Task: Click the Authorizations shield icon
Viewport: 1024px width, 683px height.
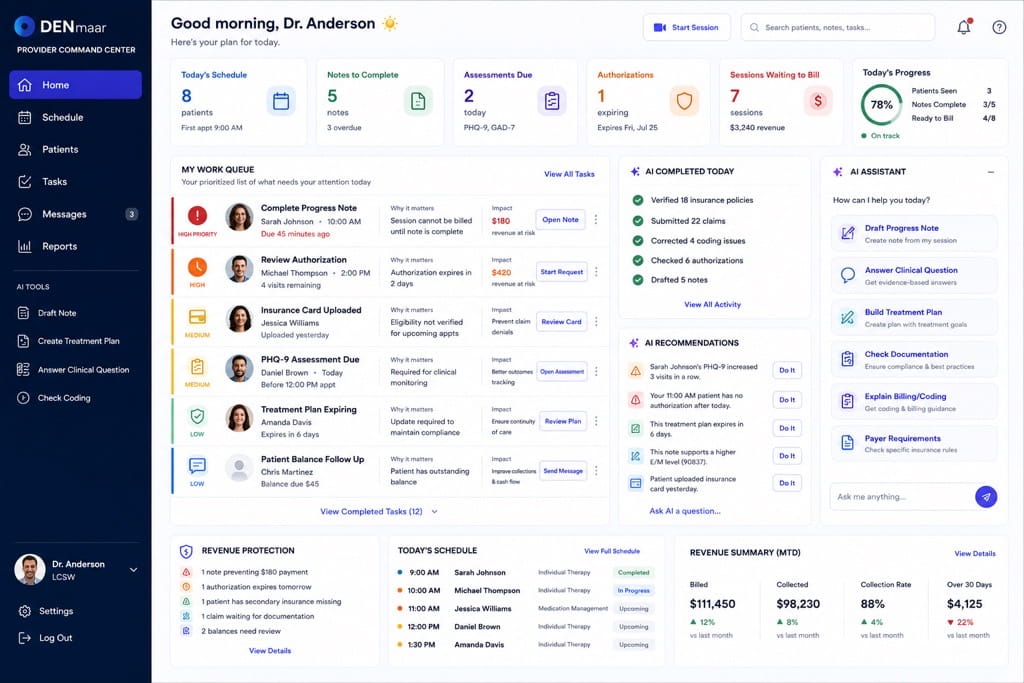Action: pyautogui.click(x=684, y=101)
